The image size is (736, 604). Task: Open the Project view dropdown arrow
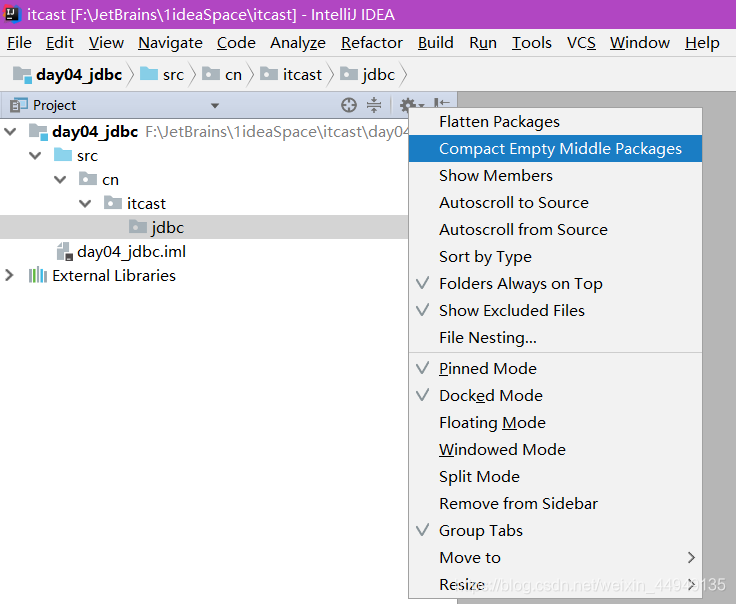click(x=215, y=106)
